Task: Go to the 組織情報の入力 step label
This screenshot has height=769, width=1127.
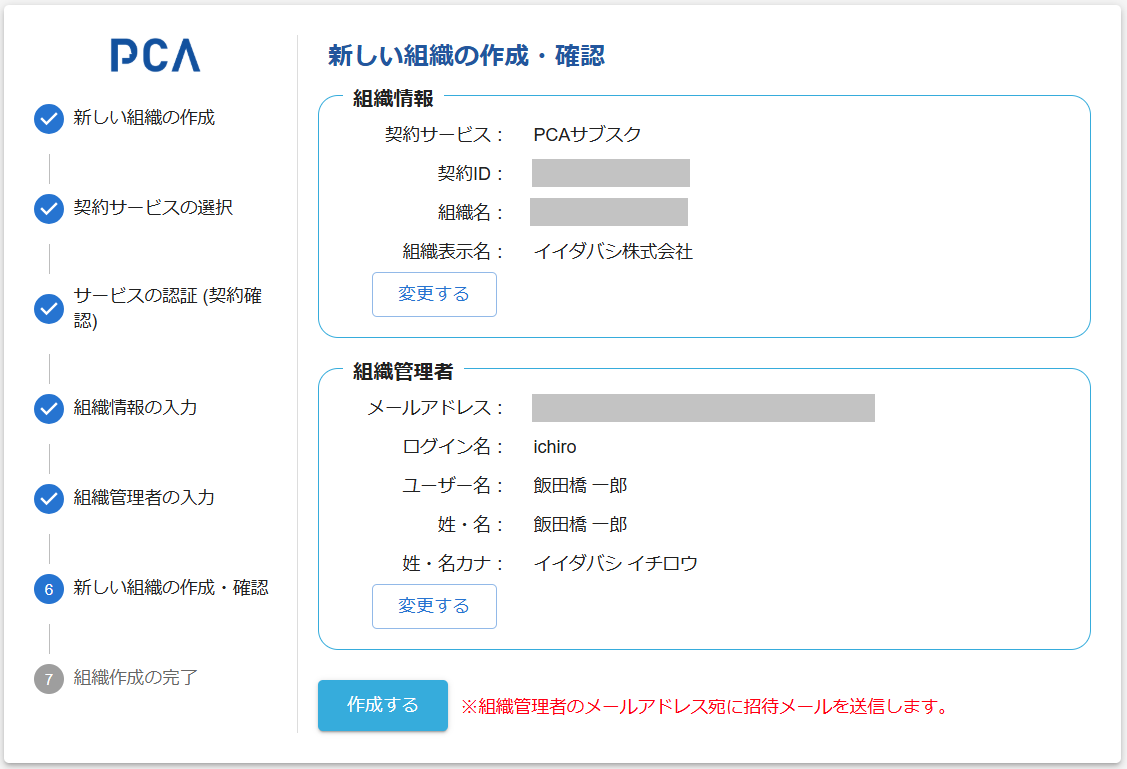Action: (x=135, y=407)
